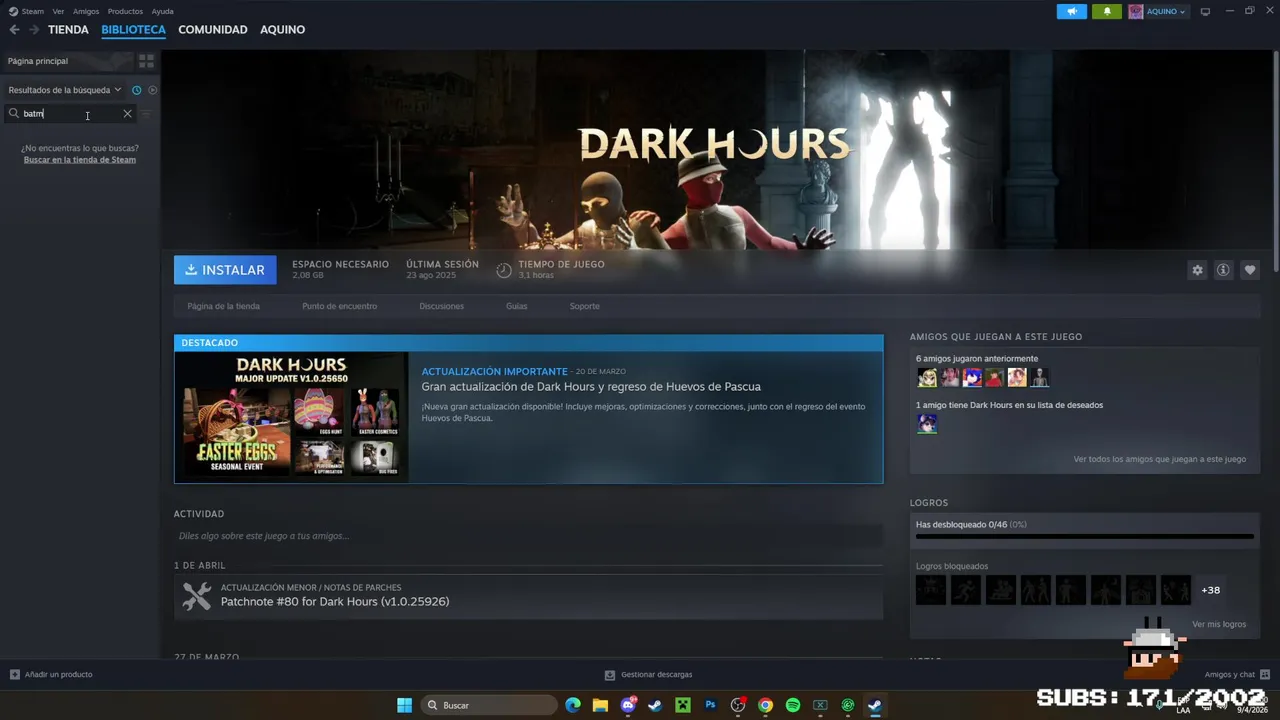Viewport: 1280px width, 720px height.
Task: Click Añadir un producto button
Action: pos(51,675)
